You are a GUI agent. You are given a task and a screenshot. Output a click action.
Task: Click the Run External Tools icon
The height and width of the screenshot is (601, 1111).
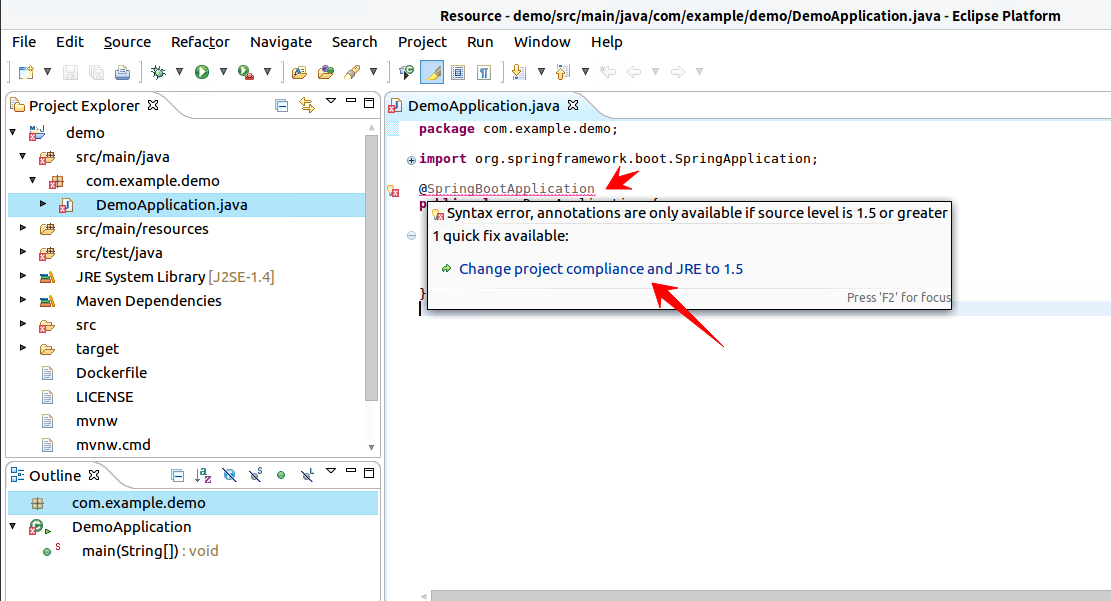click(246, 72)
